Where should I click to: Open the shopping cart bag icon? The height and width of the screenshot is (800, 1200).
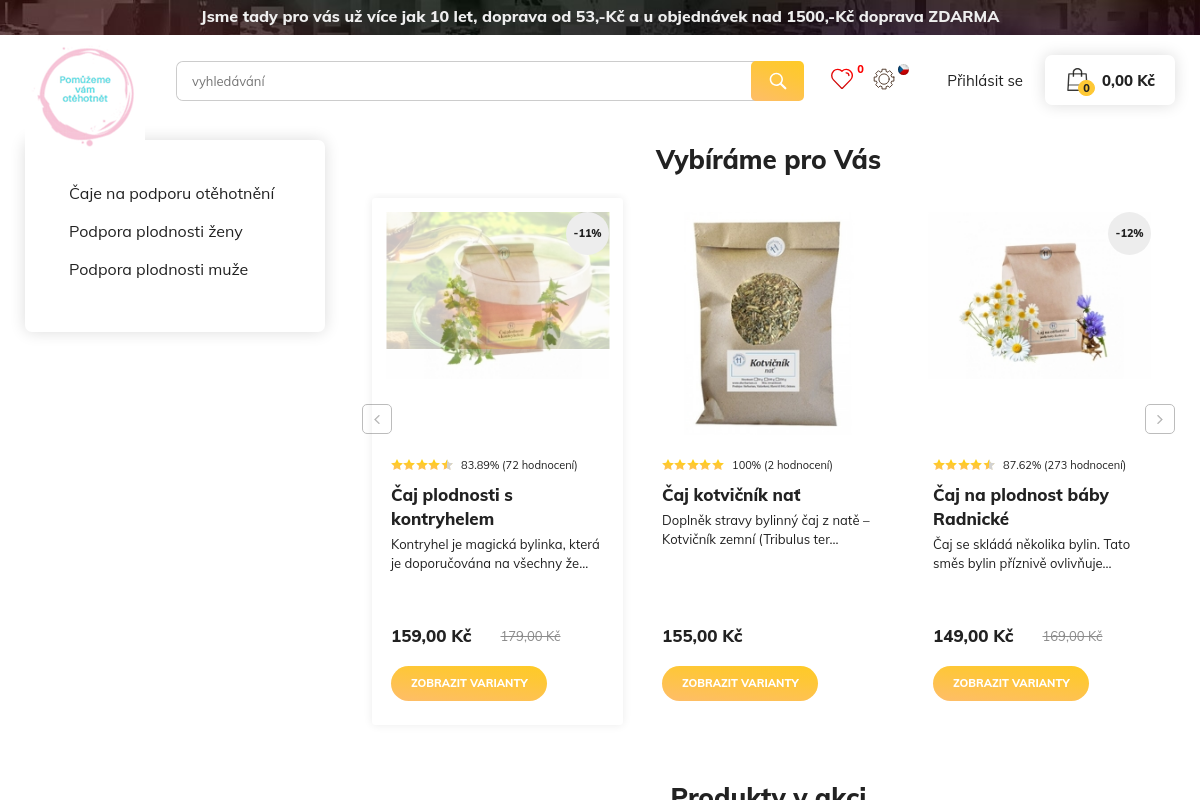pos(1077,80)
